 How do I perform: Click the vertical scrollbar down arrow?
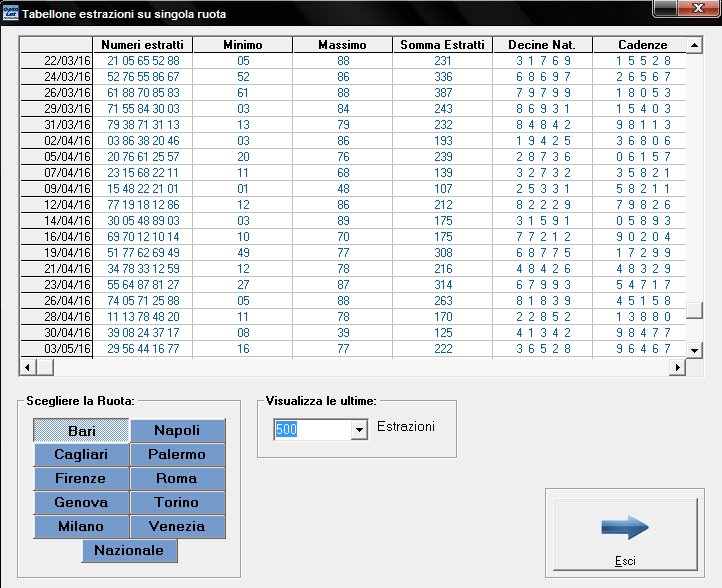click(694, 350)
